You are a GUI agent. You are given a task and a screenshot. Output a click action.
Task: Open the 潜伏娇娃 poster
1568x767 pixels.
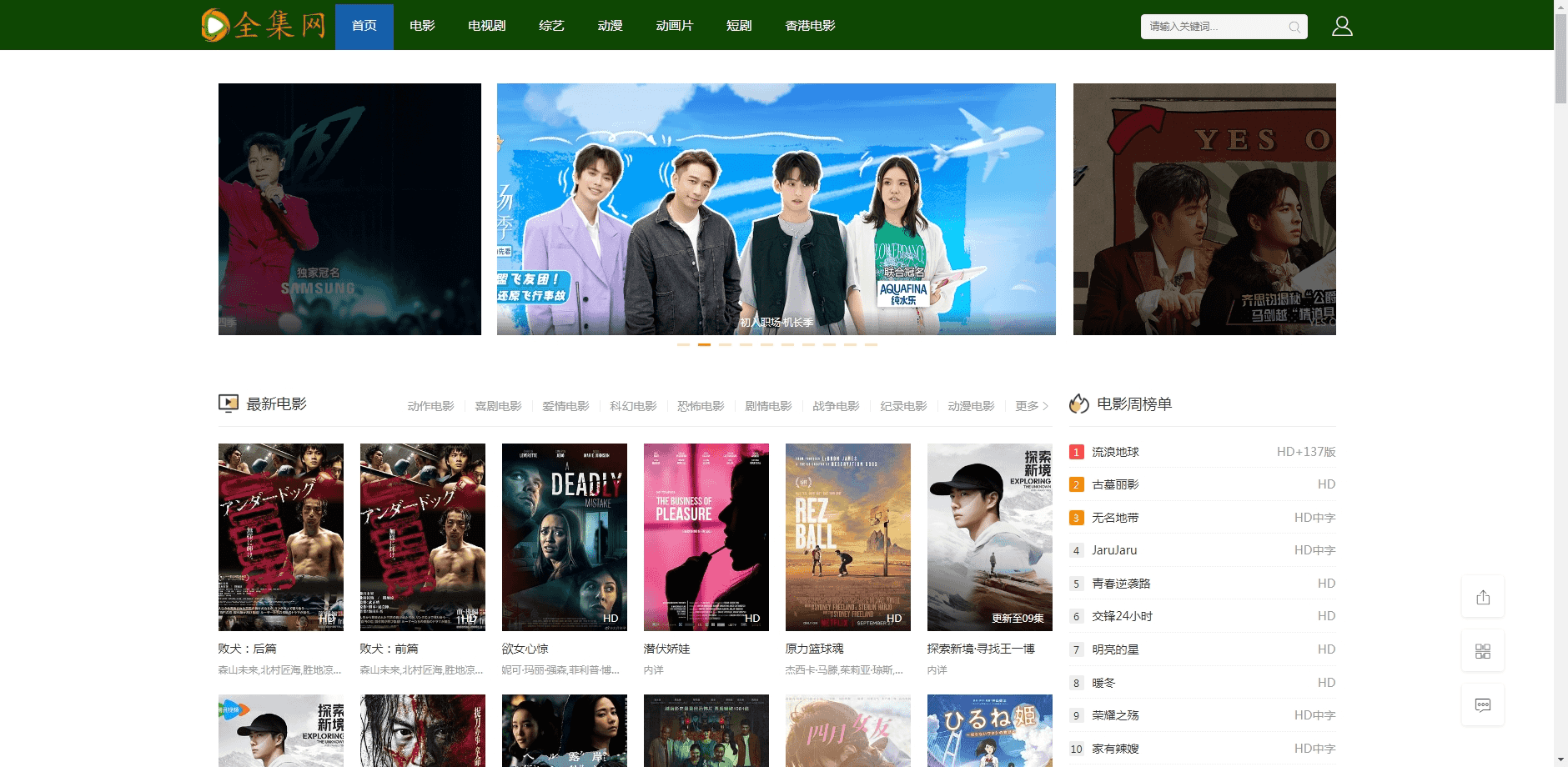pos(706,537)
